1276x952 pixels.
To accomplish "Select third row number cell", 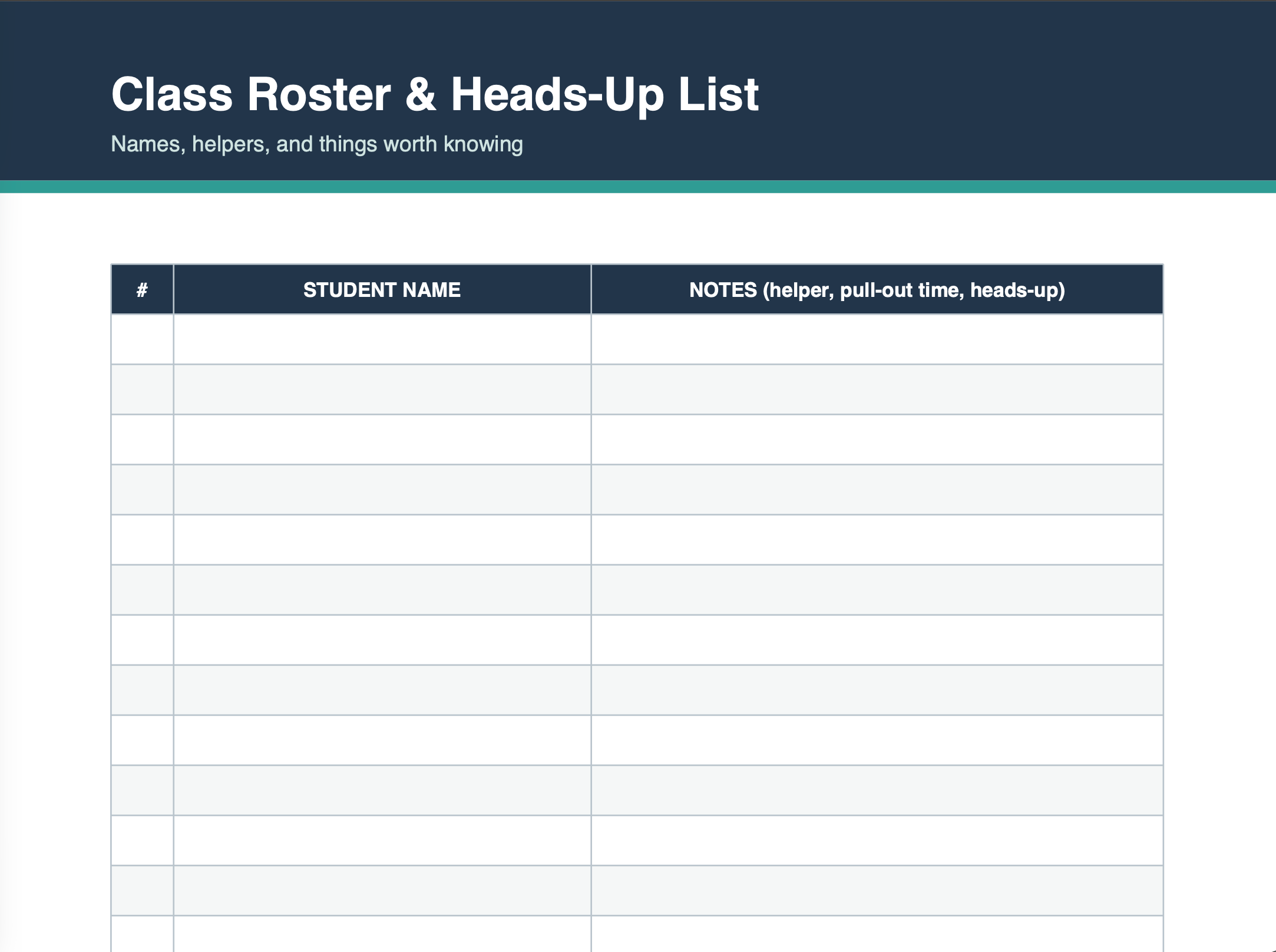I will point(143,439).
